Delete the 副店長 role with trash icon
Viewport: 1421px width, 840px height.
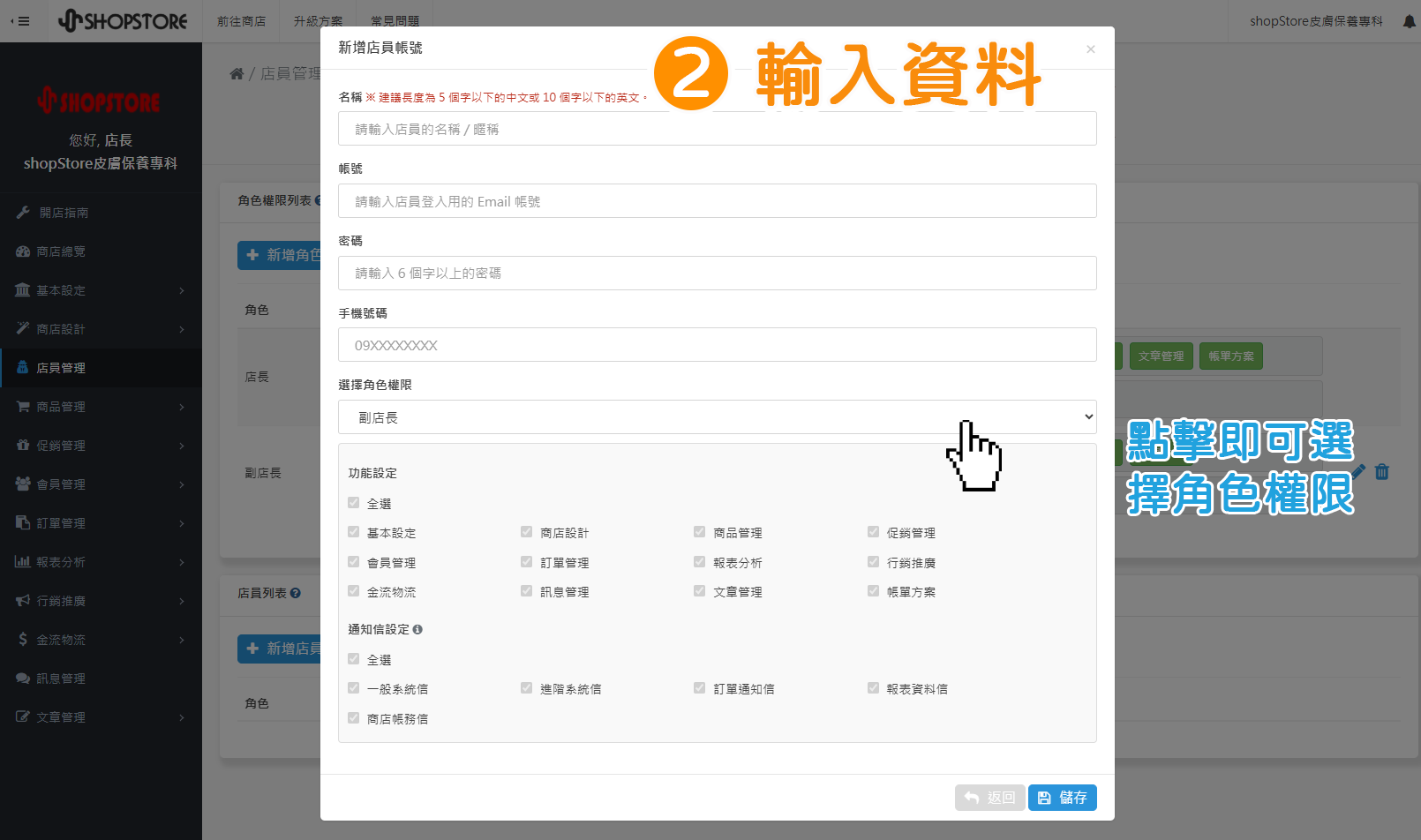(x=1382, y=472)
